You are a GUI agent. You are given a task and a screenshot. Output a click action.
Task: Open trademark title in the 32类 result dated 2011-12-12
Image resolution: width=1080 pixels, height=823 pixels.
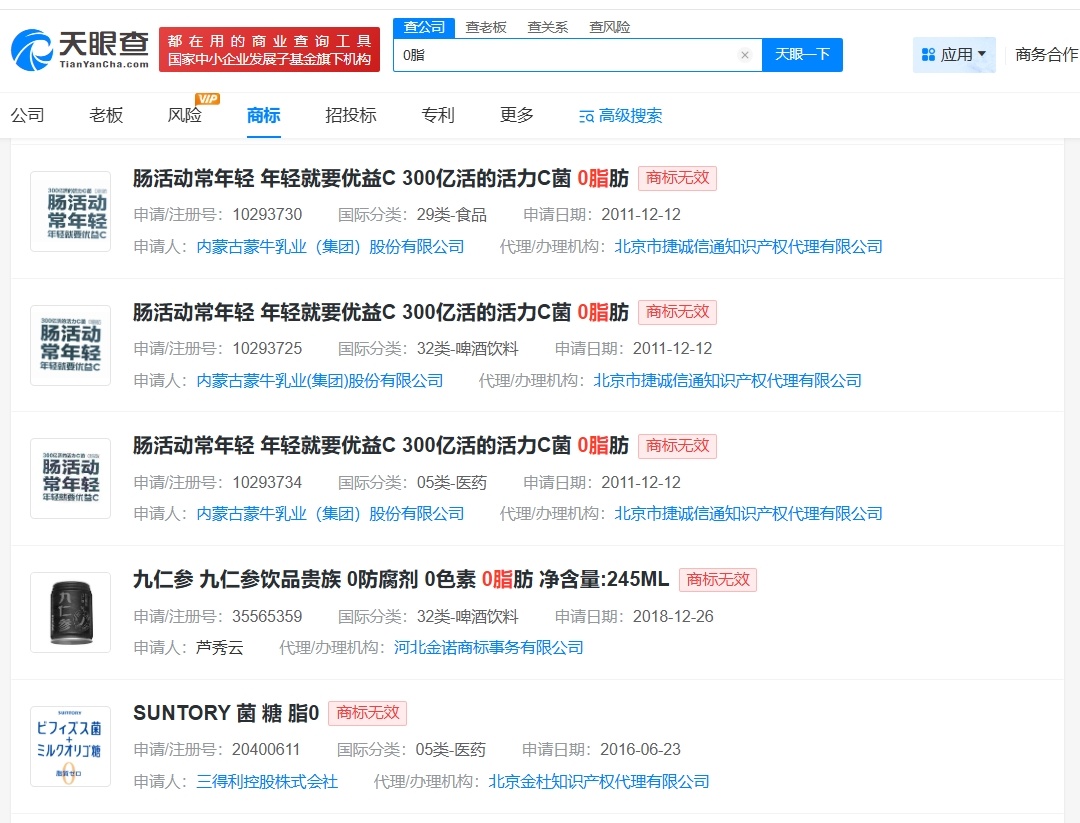point(381,312)
